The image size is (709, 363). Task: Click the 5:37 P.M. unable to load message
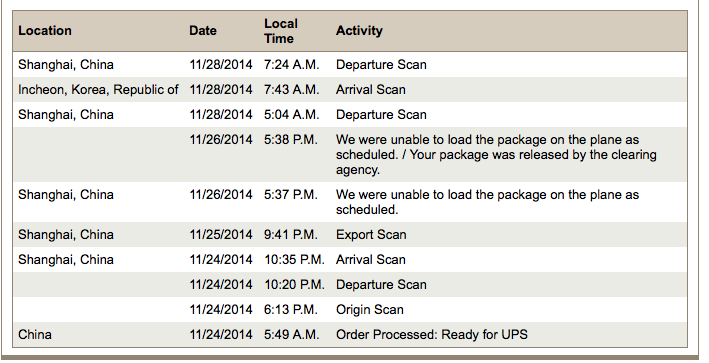coord(487,202)
